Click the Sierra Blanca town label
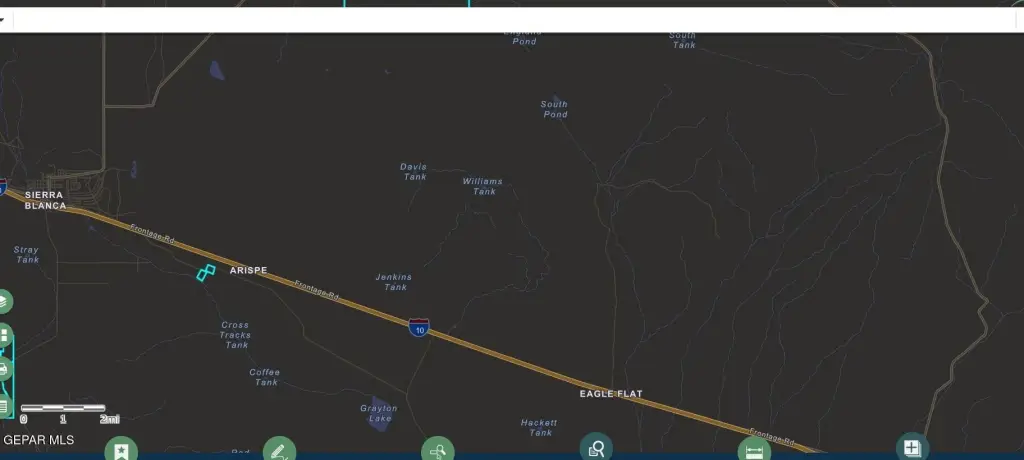The width and height of the screenshot is (1024, 460). 45,200
